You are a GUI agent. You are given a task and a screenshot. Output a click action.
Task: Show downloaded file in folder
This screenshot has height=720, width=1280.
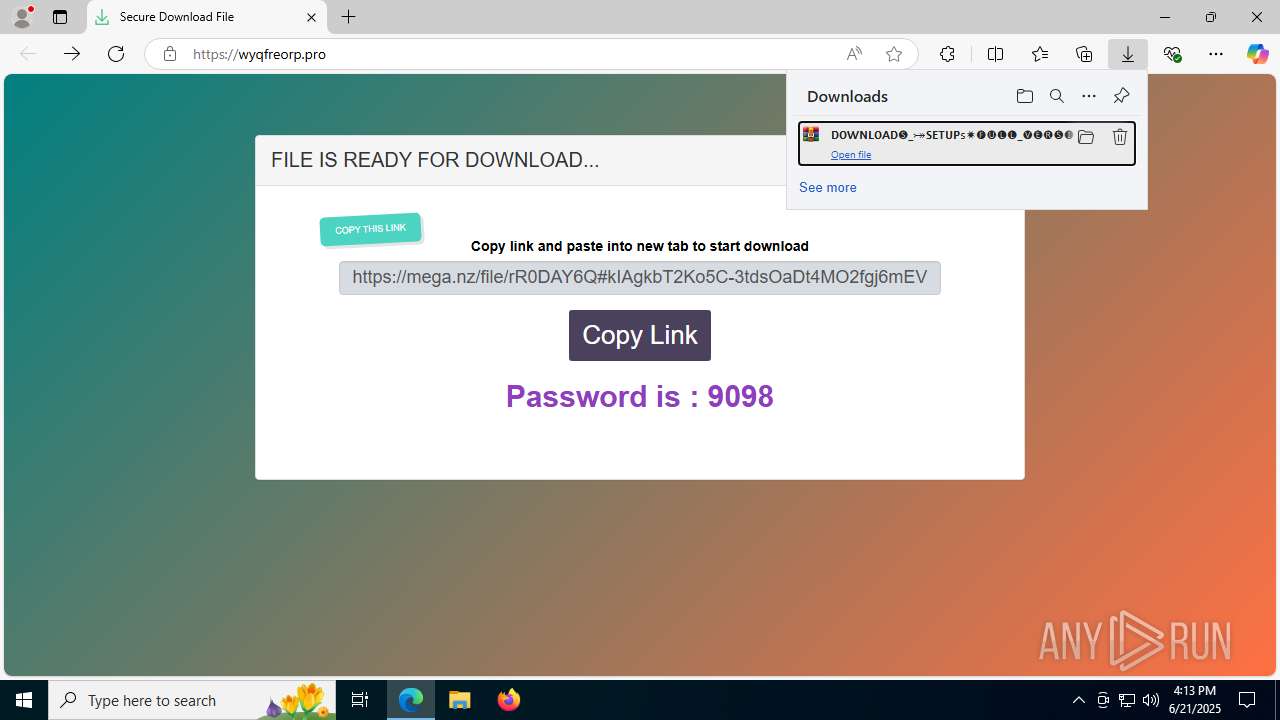1086,137
